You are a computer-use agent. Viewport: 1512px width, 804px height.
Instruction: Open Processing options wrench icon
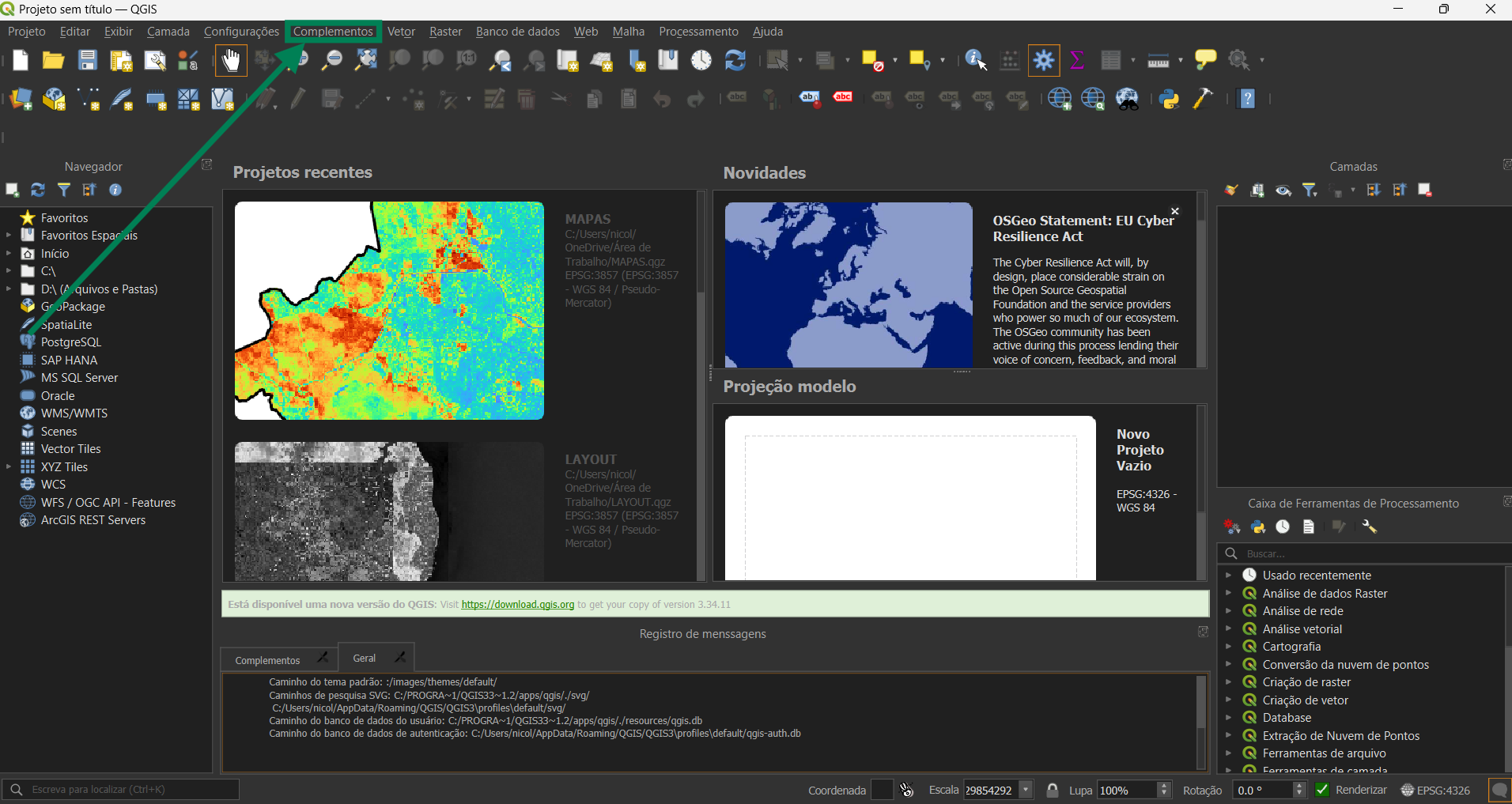(x=1370, y=527)
